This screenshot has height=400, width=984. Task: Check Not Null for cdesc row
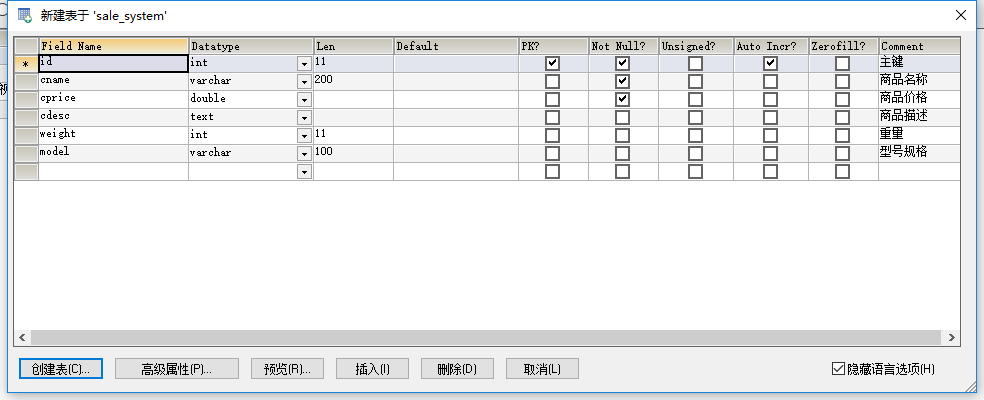(622, 117)
